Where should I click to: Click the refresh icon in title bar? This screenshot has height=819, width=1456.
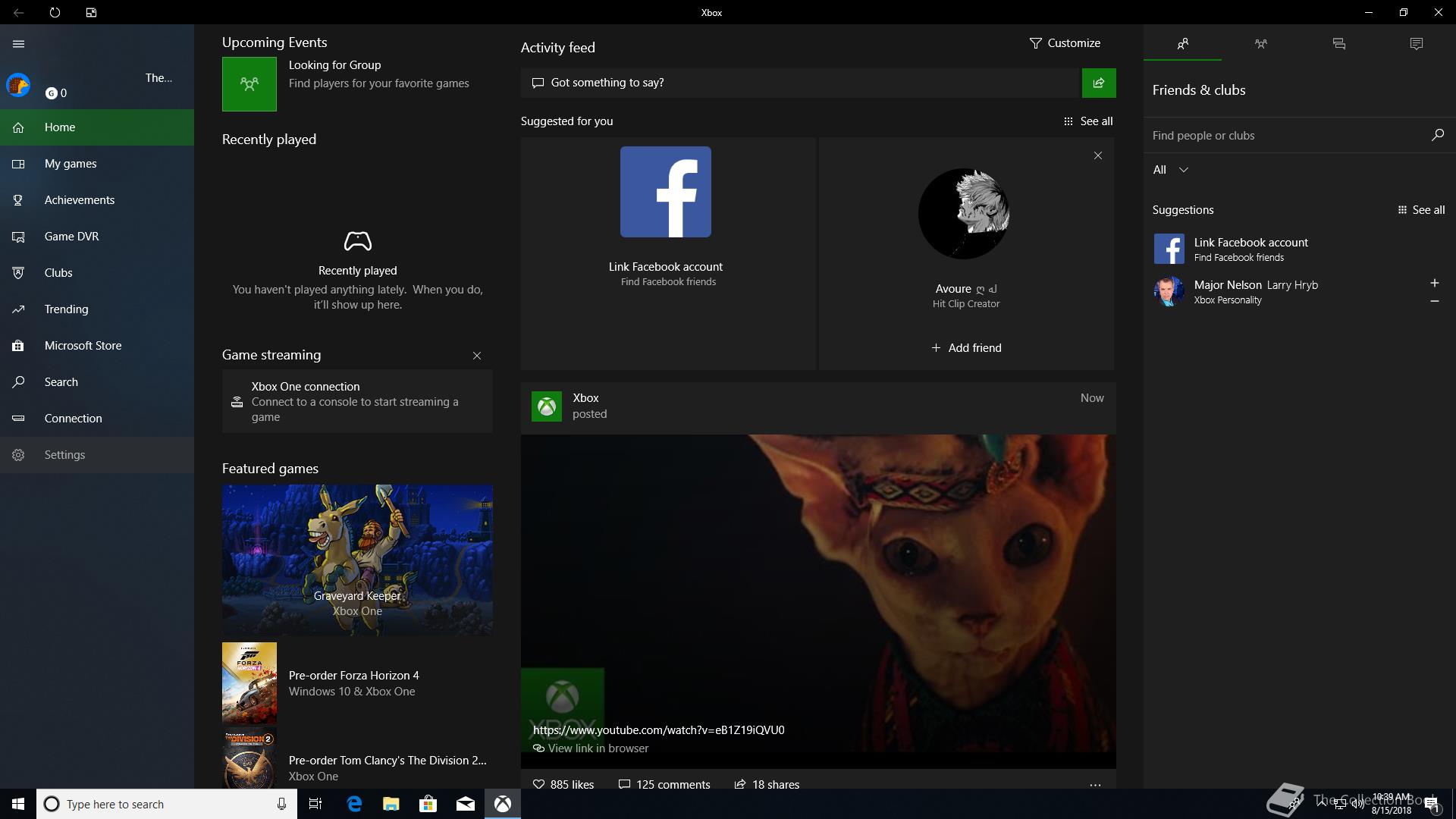(55, 12)
